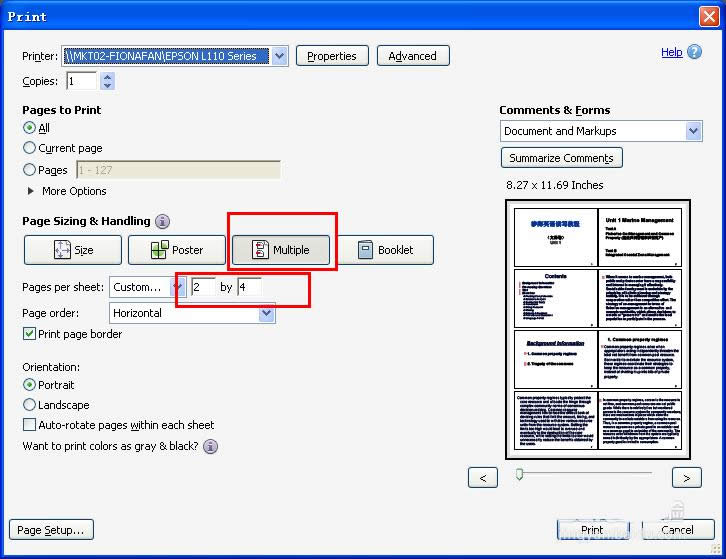Screen dimensions: 726x559
Task: Open the Comments & Forms dropdown
Action: pyautogui.click(x=693, y=131)
